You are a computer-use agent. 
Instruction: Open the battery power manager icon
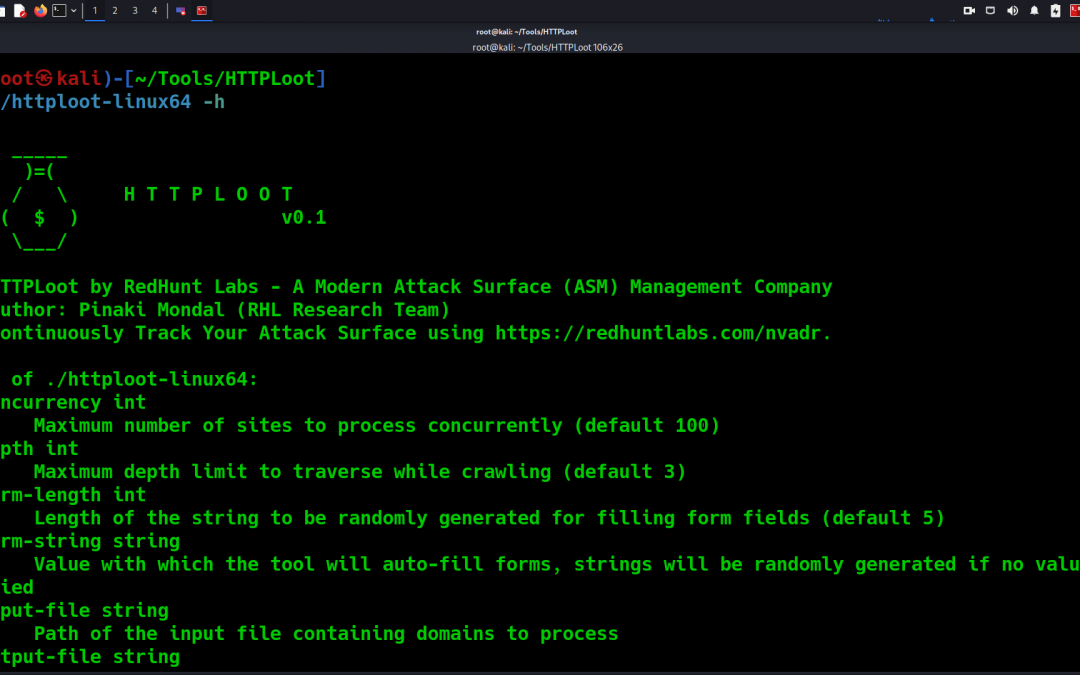click(x=1055, y=10)
